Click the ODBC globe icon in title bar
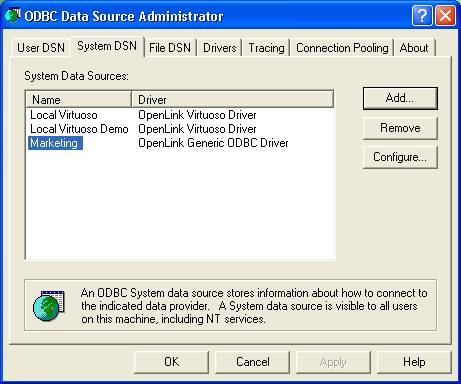 tap(13, 16)
